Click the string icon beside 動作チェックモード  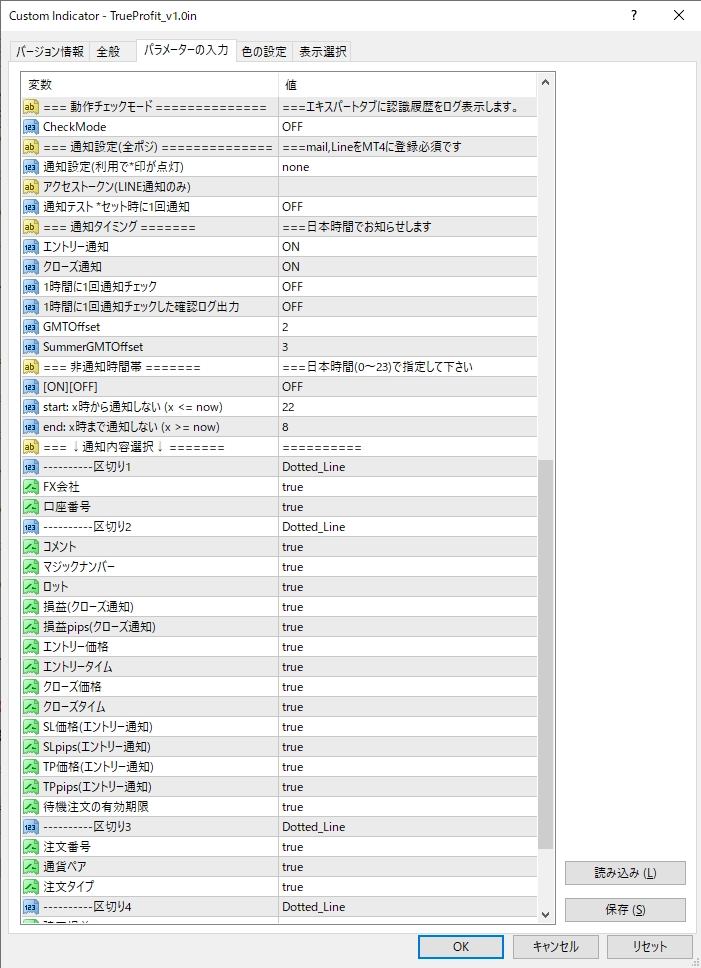pos(31,107)
